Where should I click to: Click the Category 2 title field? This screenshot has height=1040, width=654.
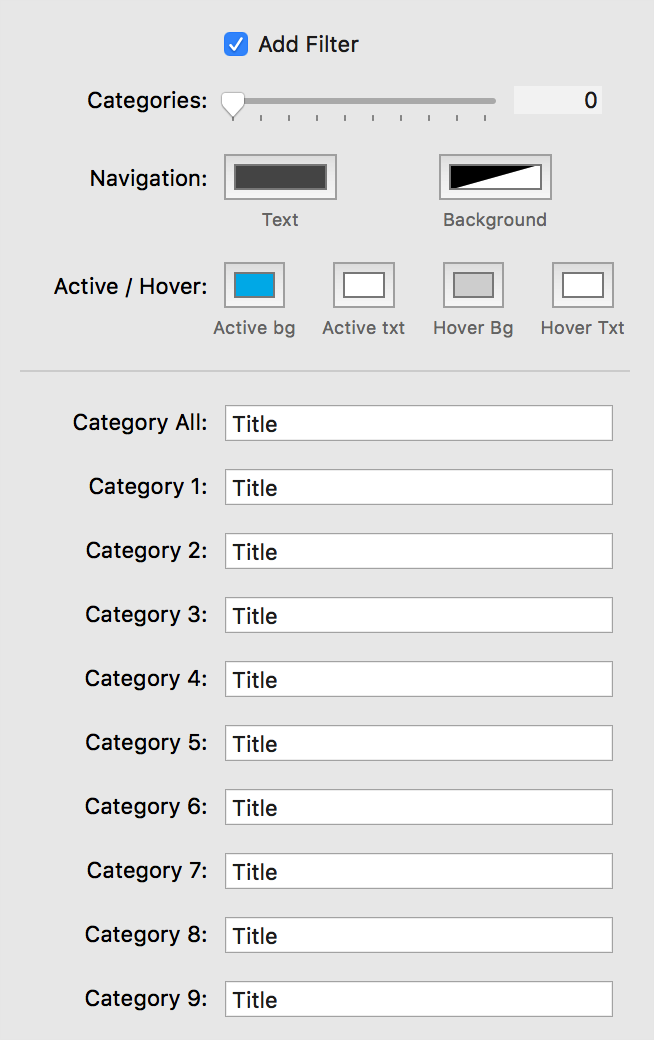[419, 551]
